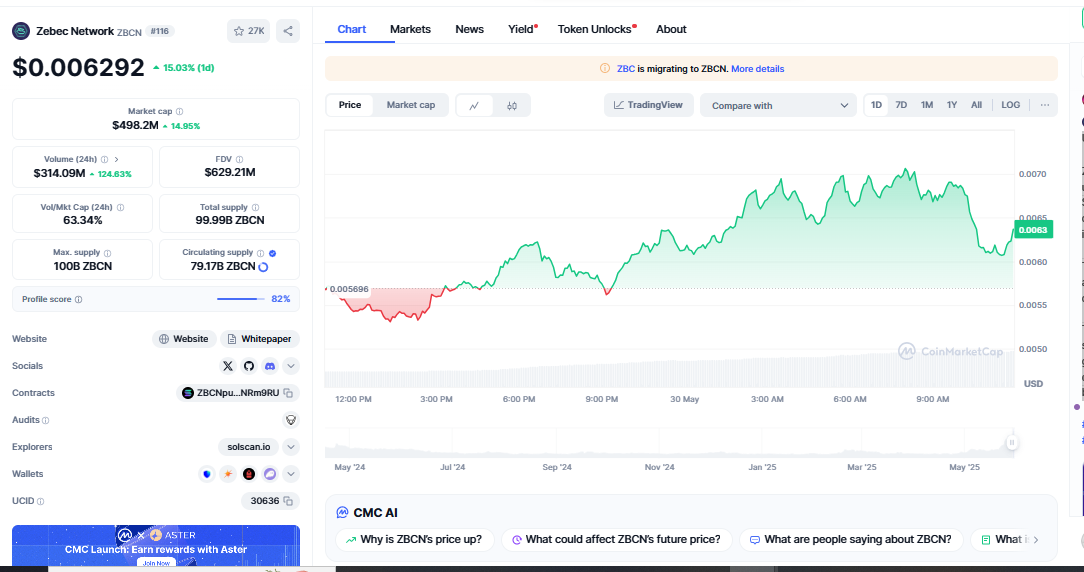Click the Profile score progress bar
This screenshot has height=572, width=1084.
(241, 299)
